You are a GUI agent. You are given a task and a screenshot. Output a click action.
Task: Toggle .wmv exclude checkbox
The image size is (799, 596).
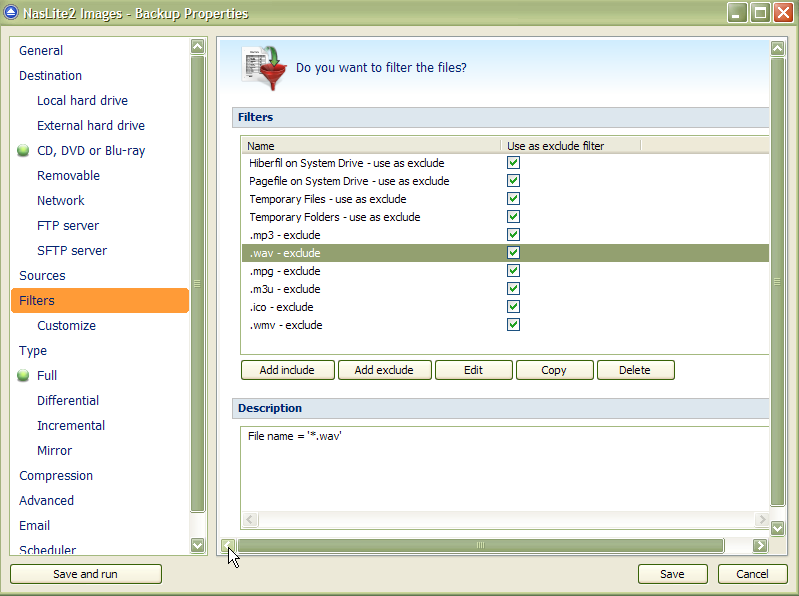coord(513,324)
